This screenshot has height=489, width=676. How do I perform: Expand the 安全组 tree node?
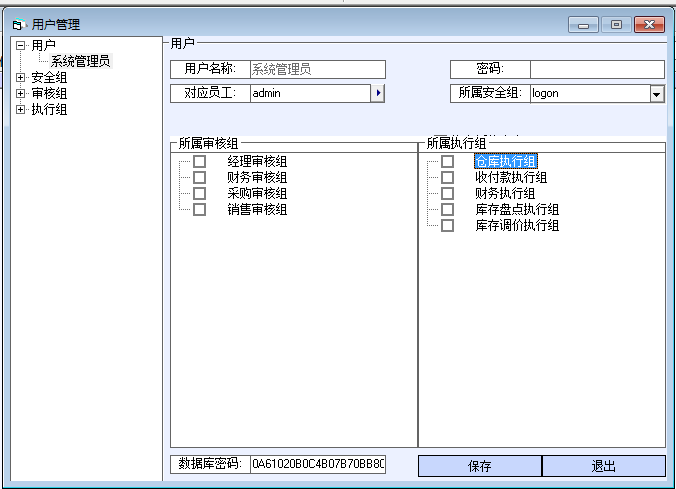20,78
